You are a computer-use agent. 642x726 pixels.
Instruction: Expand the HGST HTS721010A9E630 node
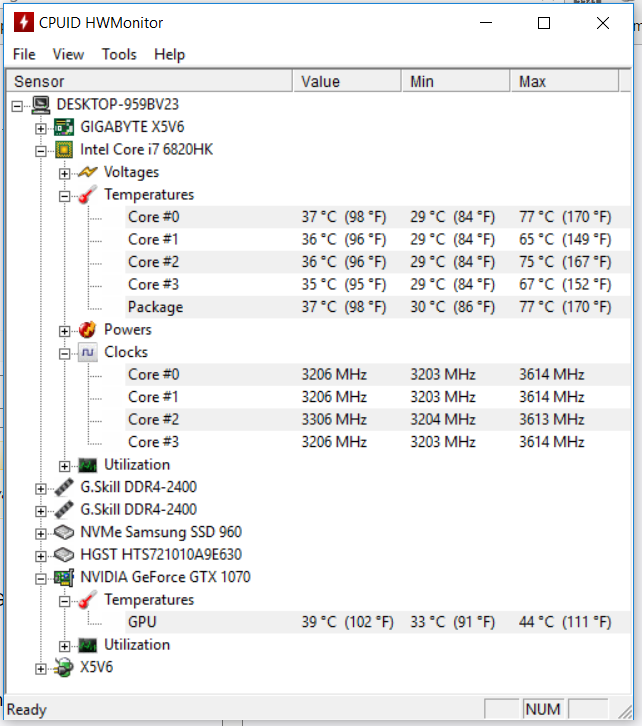pos(41,556)
